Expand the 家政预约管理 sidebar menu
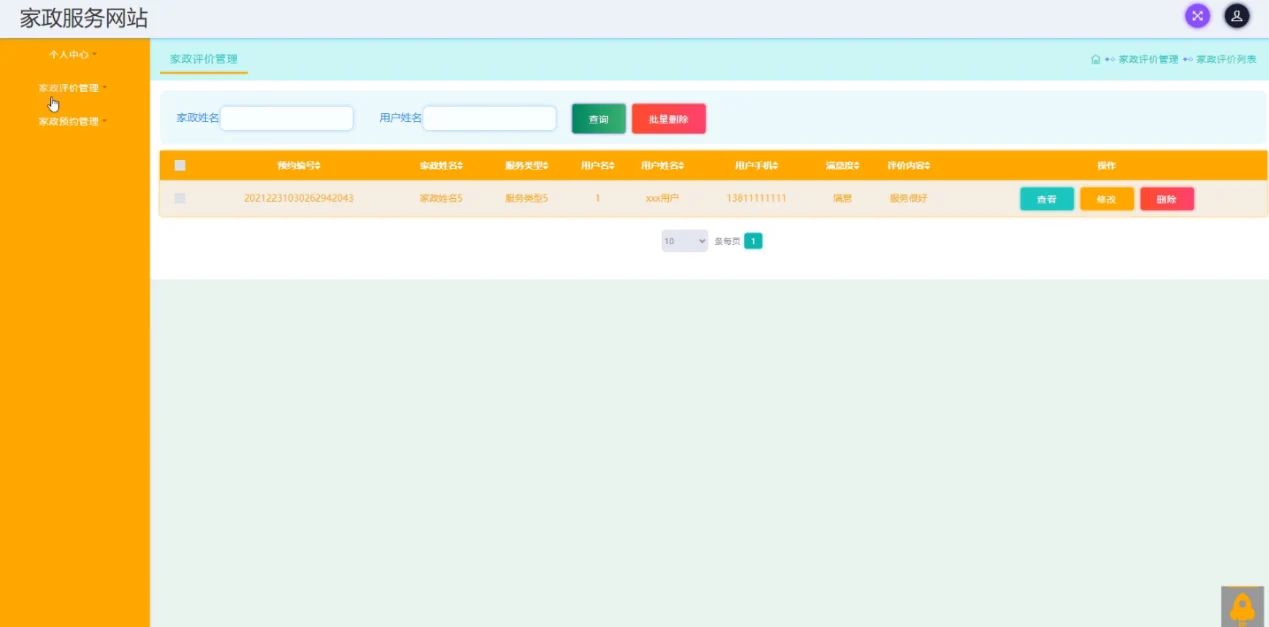The image size is (1269, 627). click(x=73, y=121)
